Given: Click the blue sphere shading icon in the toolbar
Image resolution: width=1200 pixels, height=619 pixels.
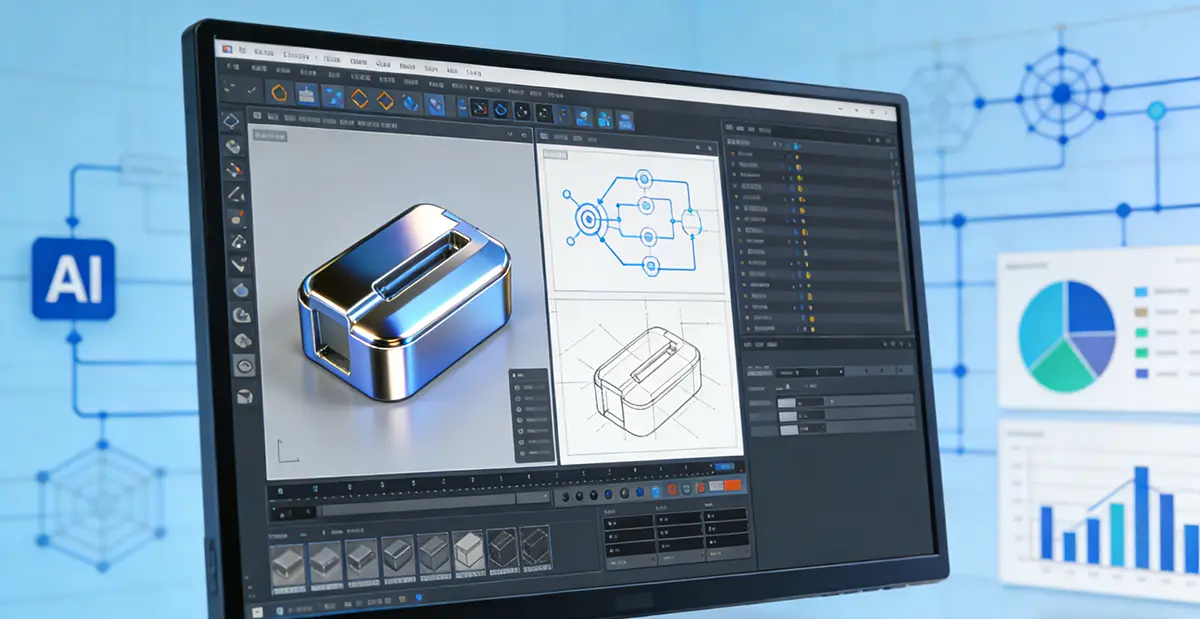Looking at the screenshot, I should 501,108.
